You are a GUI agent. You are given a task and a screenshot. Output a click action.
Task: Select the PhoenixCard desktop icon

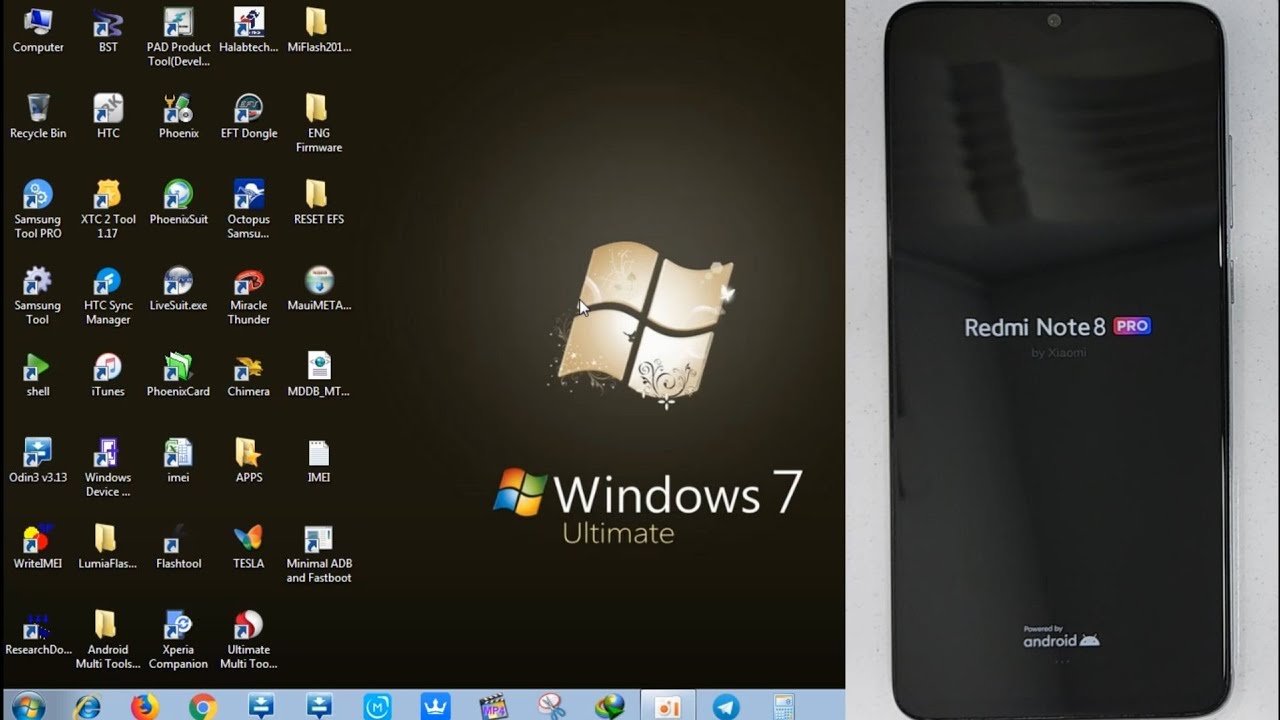tap(178, 374)
